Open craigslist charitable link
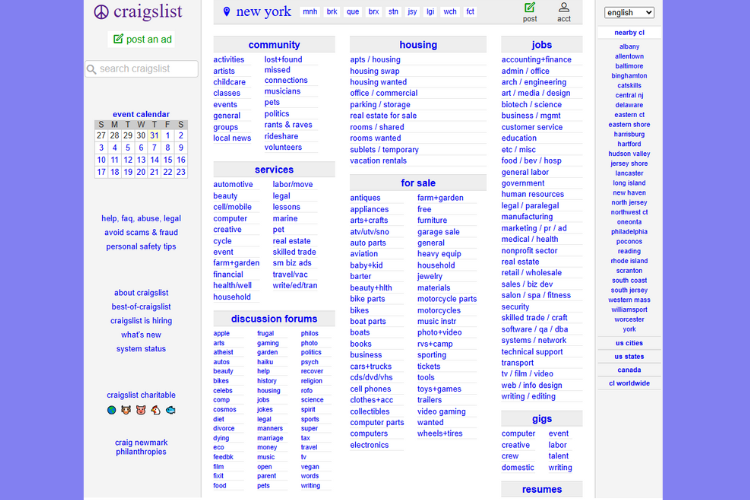Screen dimensions: 750x500 [141, 395]
